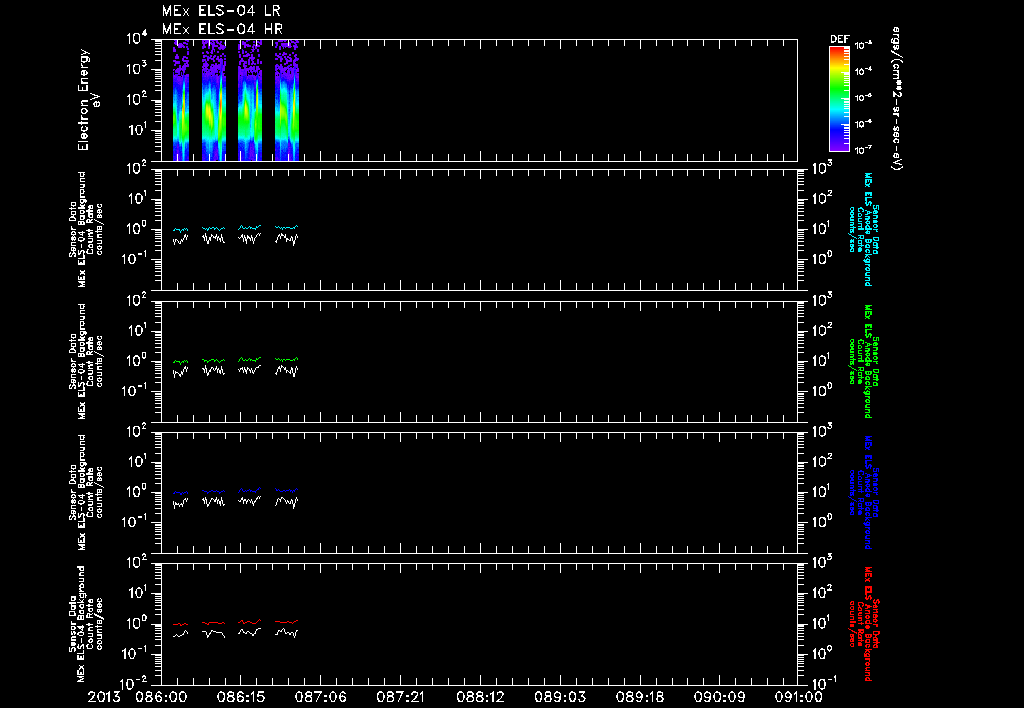Click the "2013" year label
Viewport: 1024px width, 708px height.
tap(104, 697)
